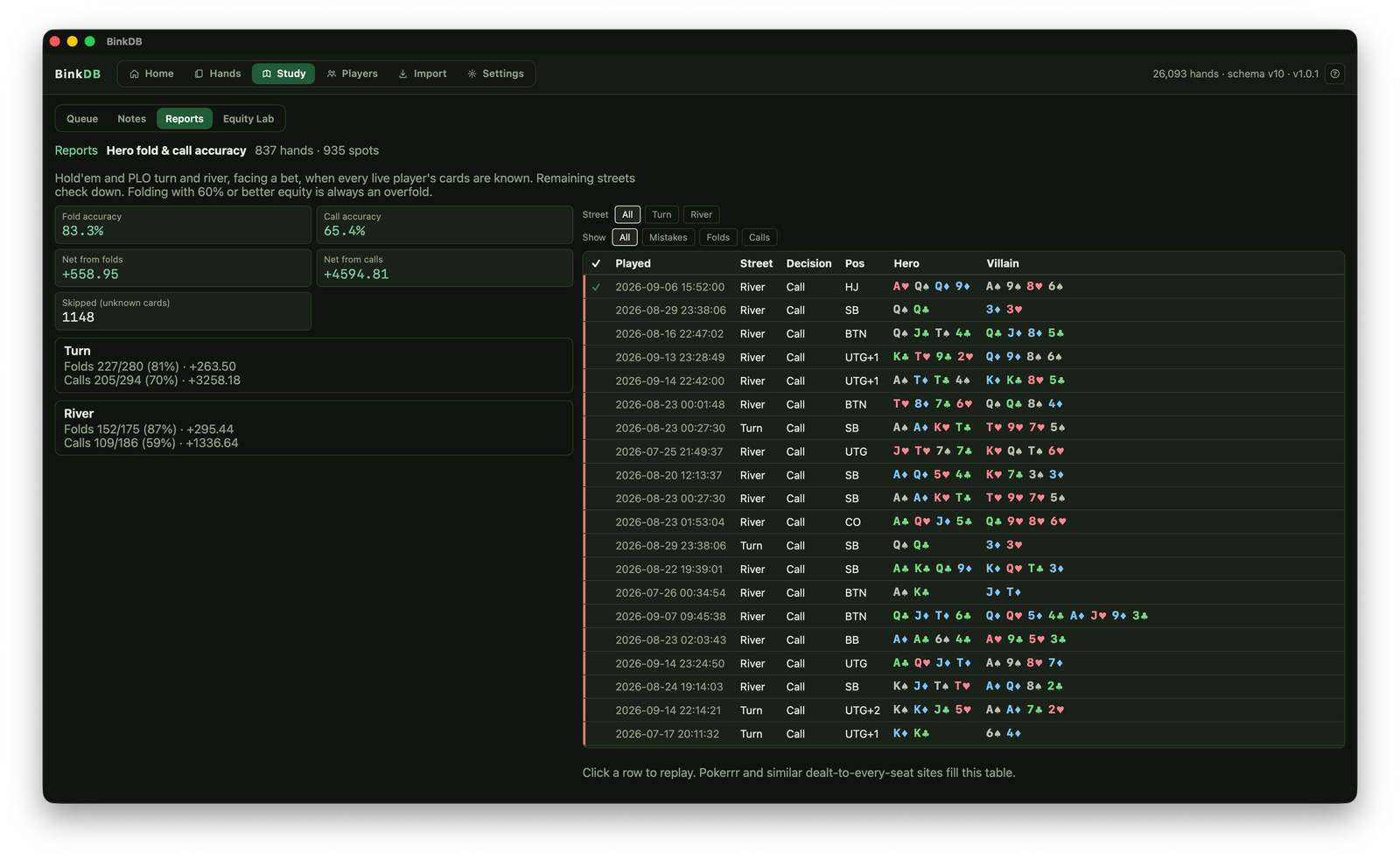Select the Study tab
Viewport: 1400px width, 860px height.
[283, 73]
